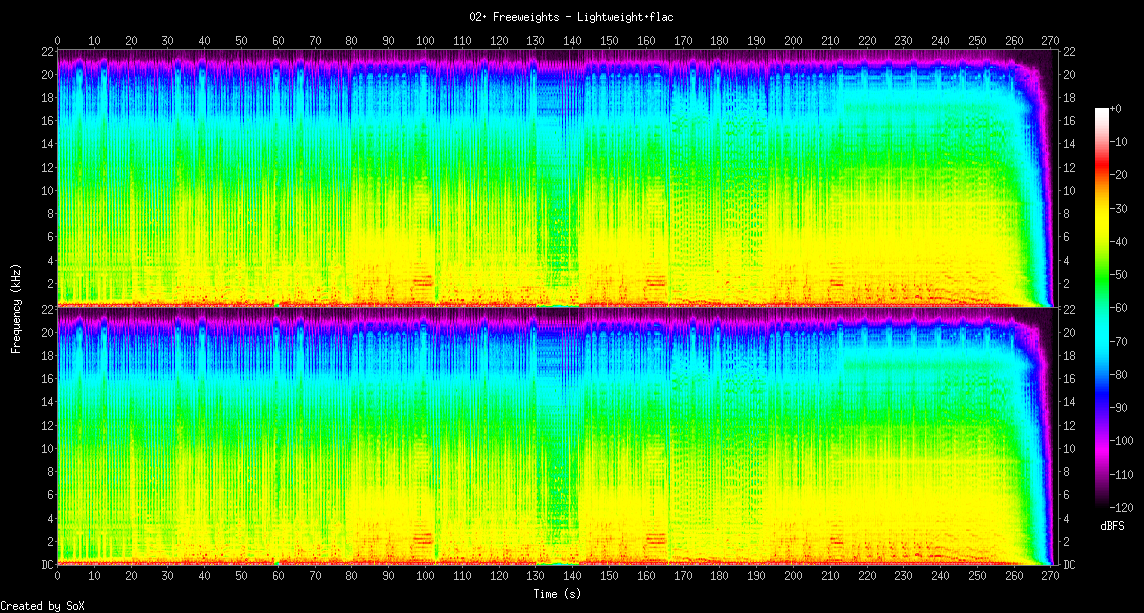Screen dimensions: 1144x613
Task: Click the 0 second tick on bottom time axis
Action: pos(57,576)
